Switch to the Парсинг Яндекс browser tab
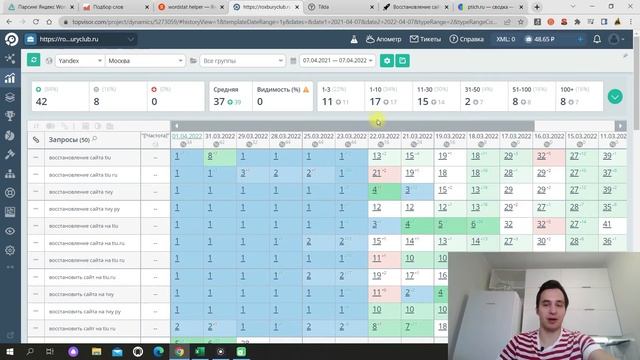Viewport: 640px width, 360px height. [41, 7]
